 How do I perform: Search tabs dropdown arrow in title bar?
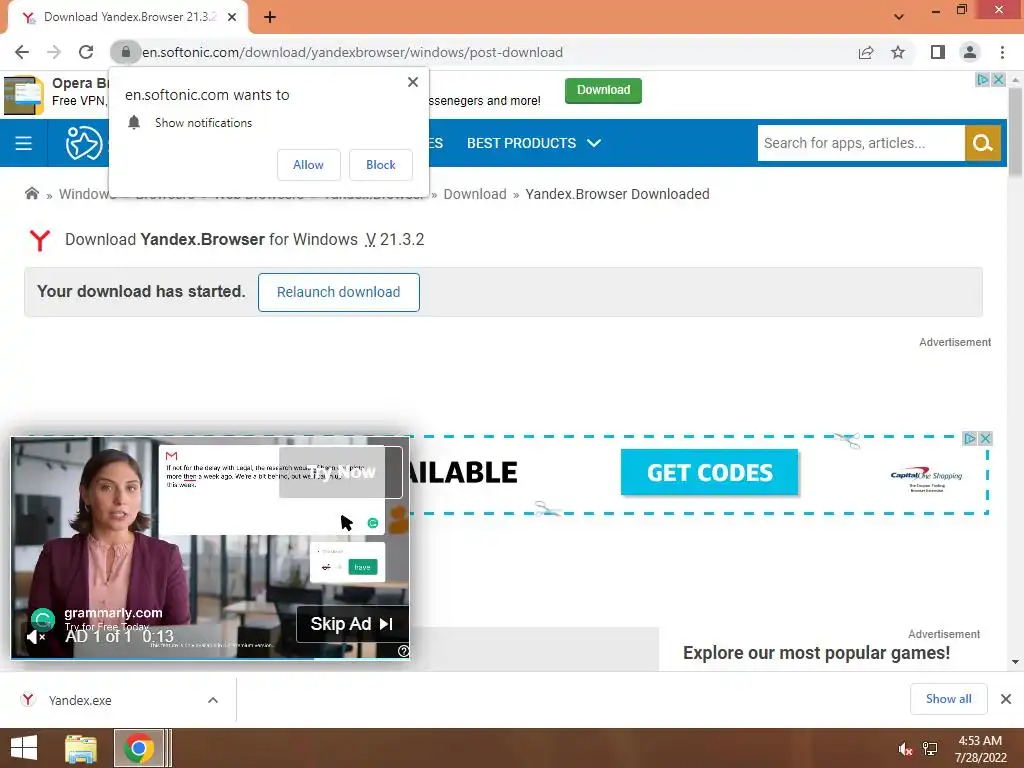(899, 17)
